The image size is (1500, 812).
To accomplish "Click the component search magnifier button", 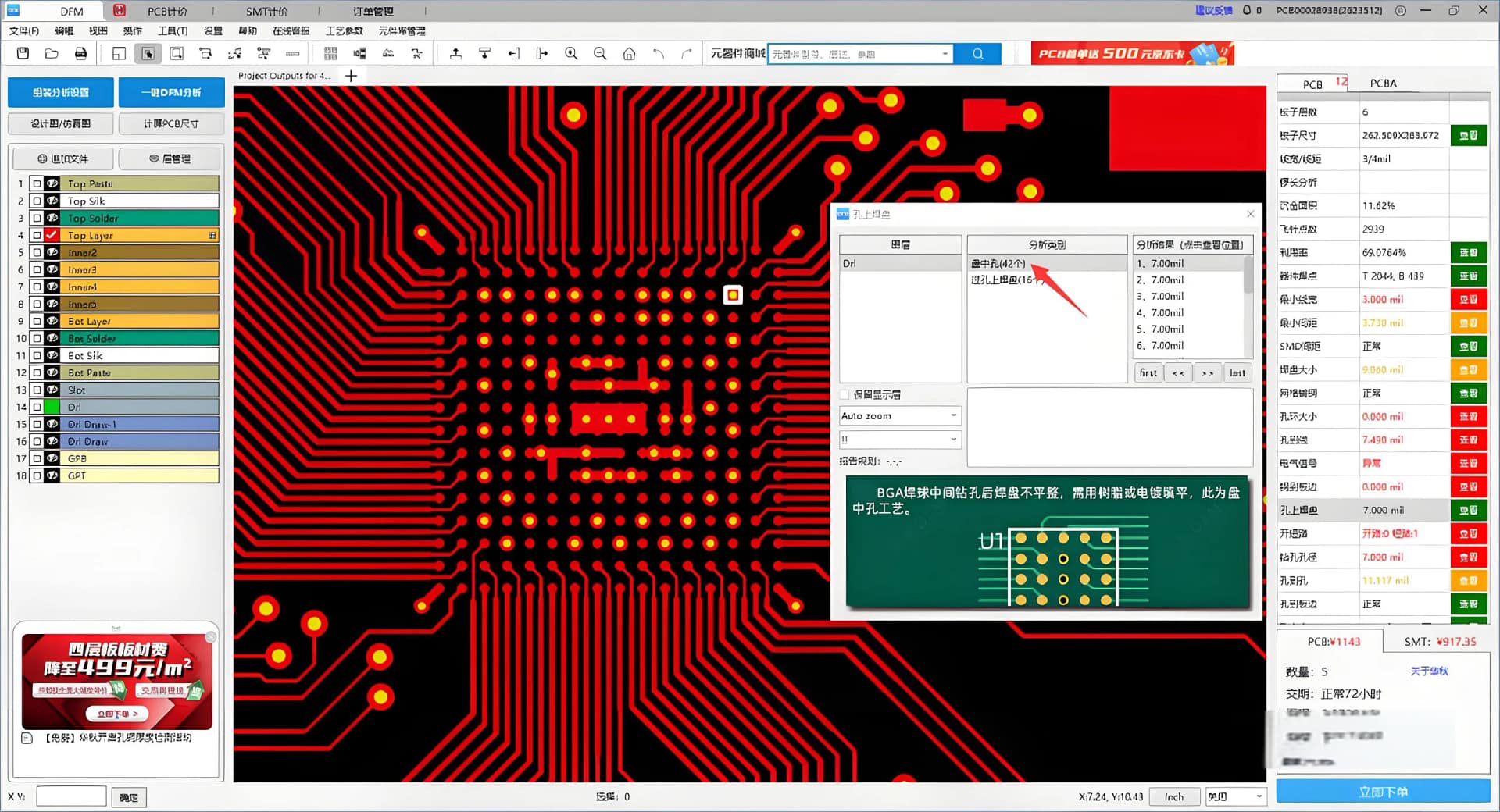I will coord(977,53).
